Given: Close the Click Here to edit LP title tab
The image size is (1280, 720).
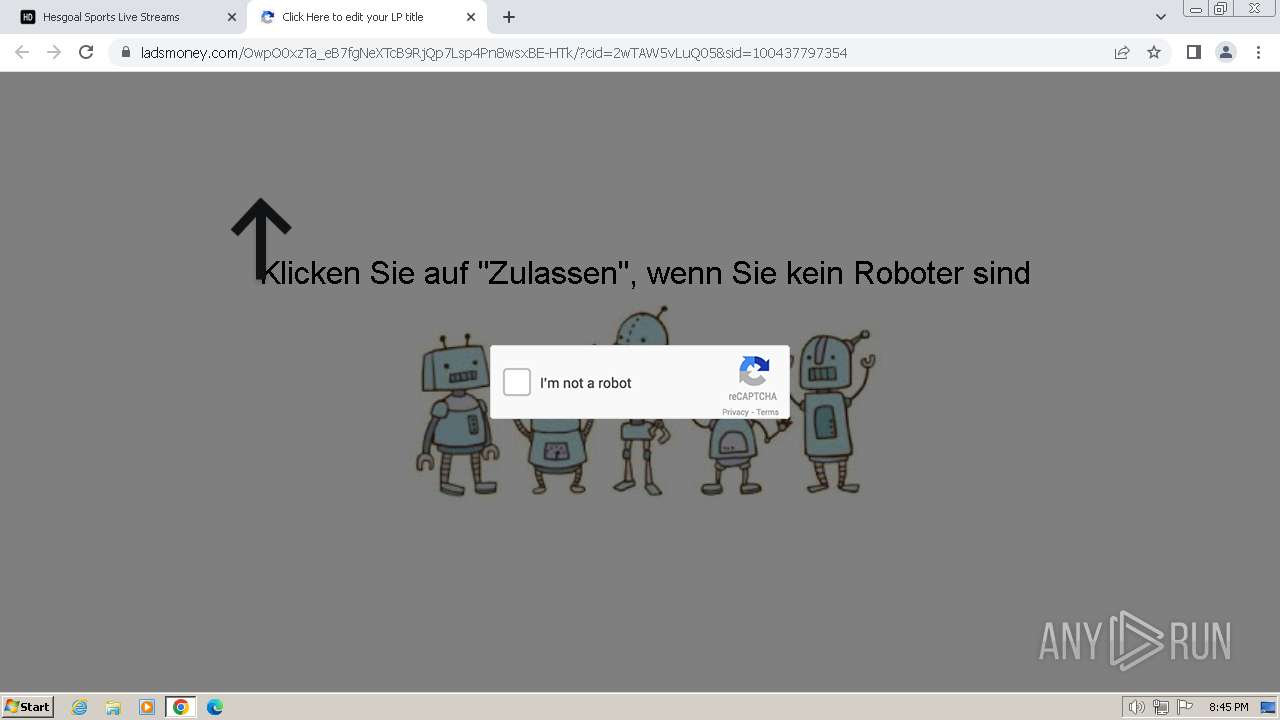Looking at the screenshot, I should click(470, 17).
